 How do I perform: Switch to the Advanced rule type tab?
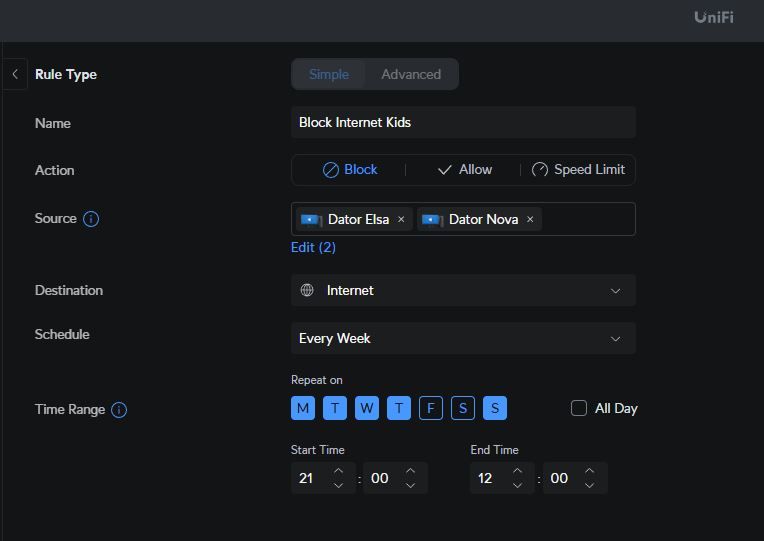click(x=411, y=74)
